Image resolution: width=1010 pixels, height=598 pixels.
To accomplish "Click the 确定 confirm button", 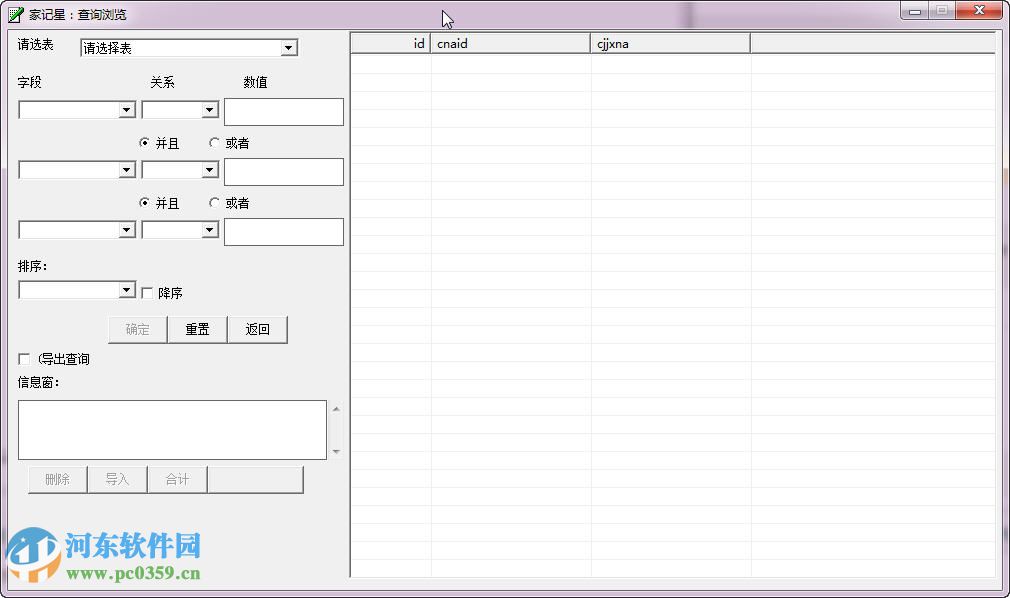I will 137,329.
